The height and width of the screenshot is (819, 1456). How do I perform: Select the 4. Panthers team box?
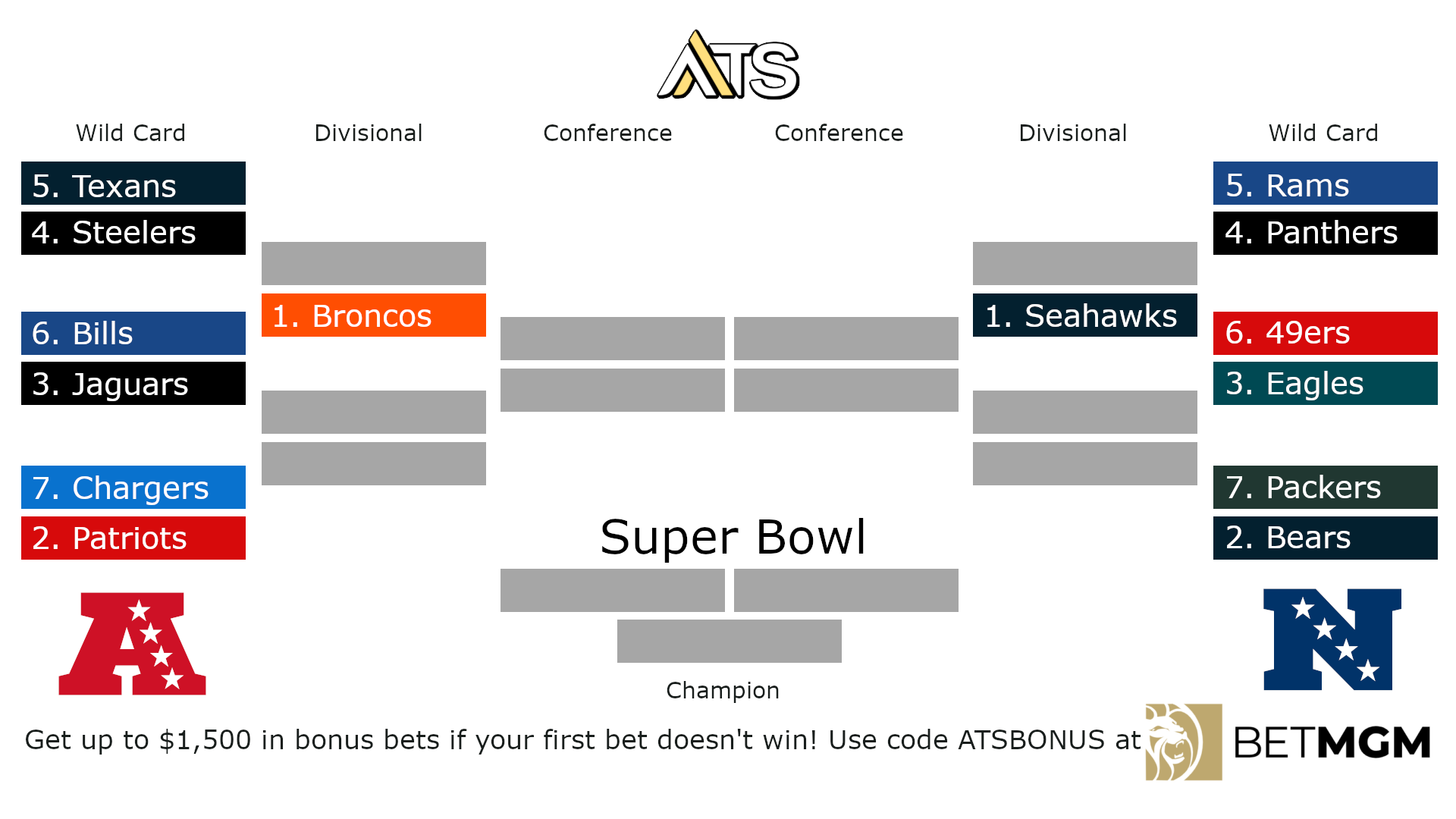pyautogui.click(x=1325, y=233)
